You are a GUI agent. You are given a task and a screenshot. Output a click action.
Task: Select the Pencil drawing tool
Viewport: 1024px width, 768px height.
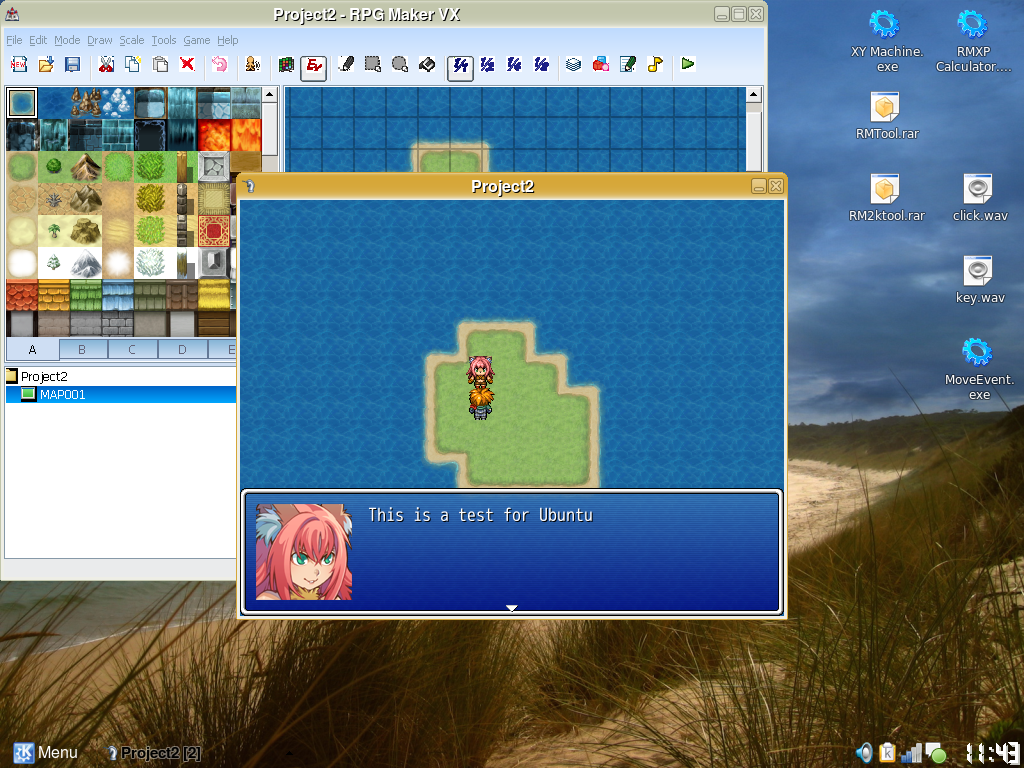click(x=346, y=64)
